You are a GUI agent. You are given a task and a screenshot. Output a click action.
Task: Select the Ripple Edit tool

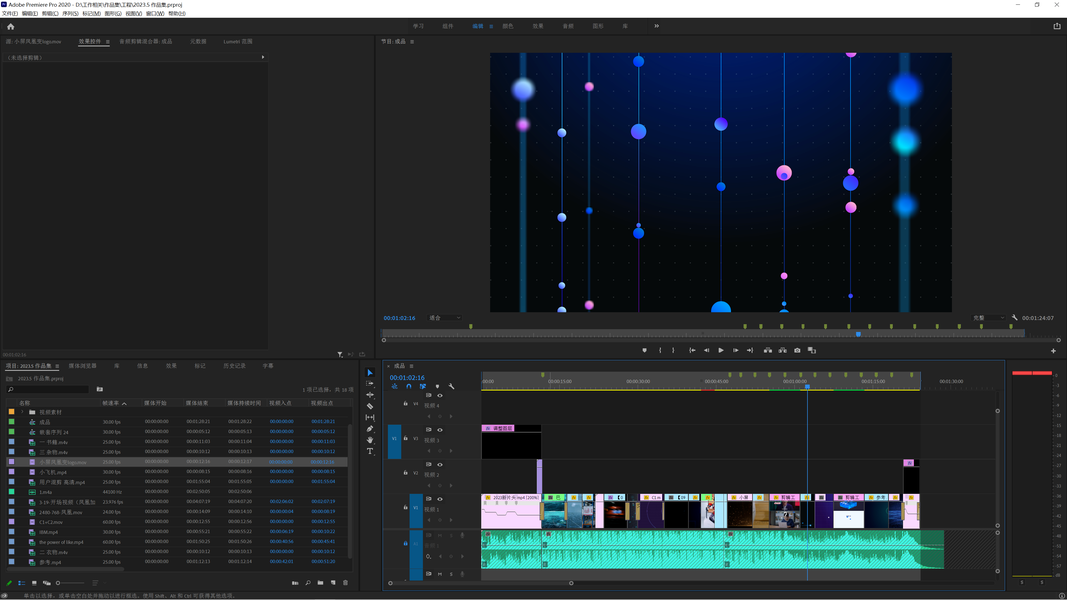pyautogui.click(x=370, y=395)
